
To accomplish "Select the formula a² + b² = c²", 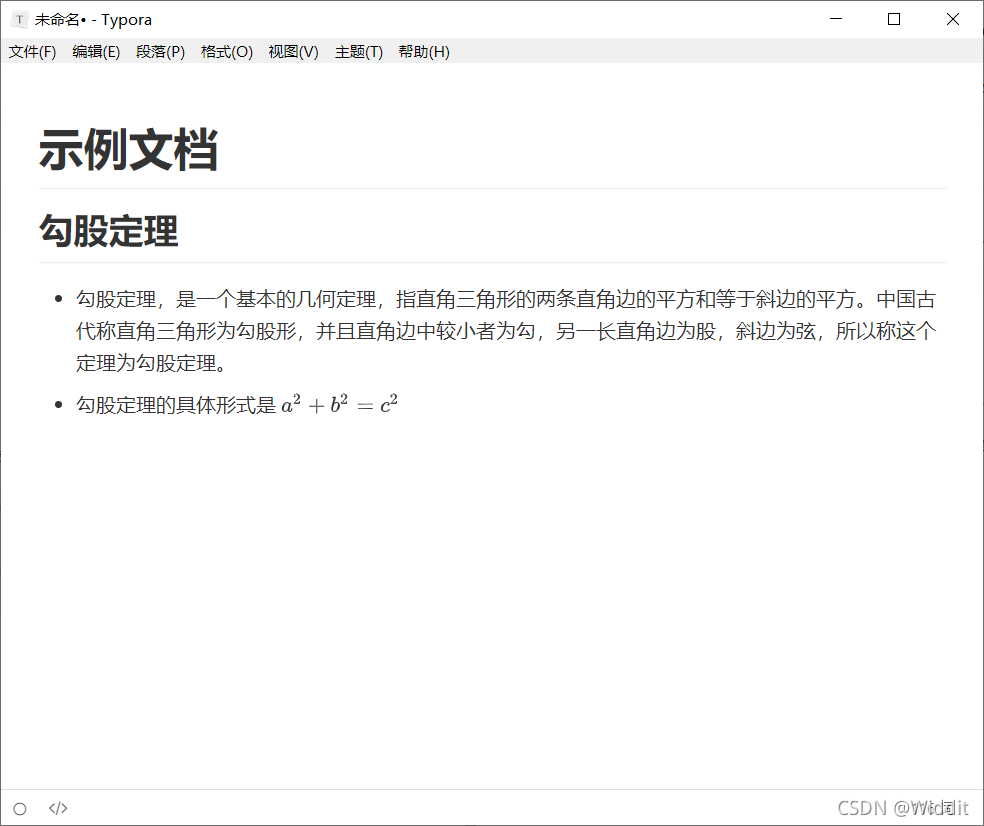I will [x=338, y=404].
